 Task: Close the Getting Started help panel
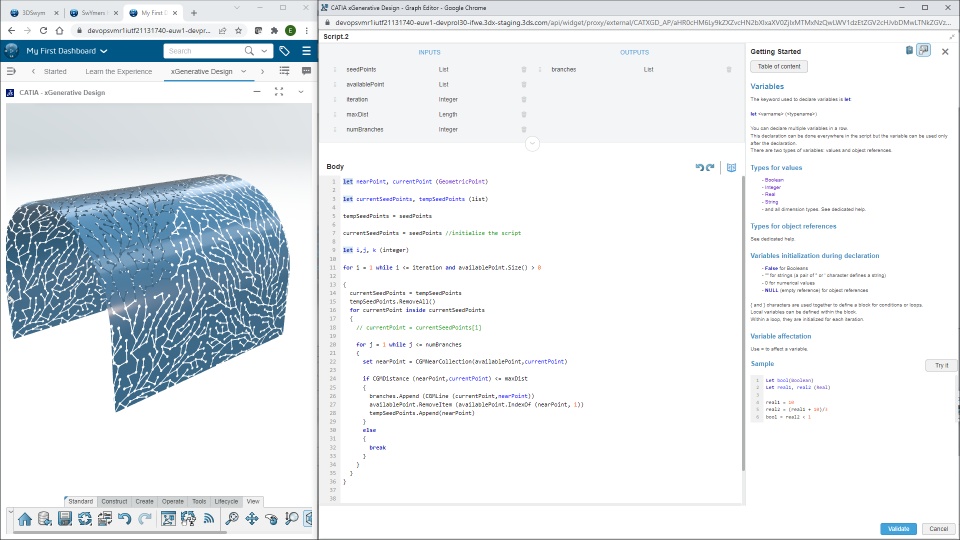pos(945,51)
